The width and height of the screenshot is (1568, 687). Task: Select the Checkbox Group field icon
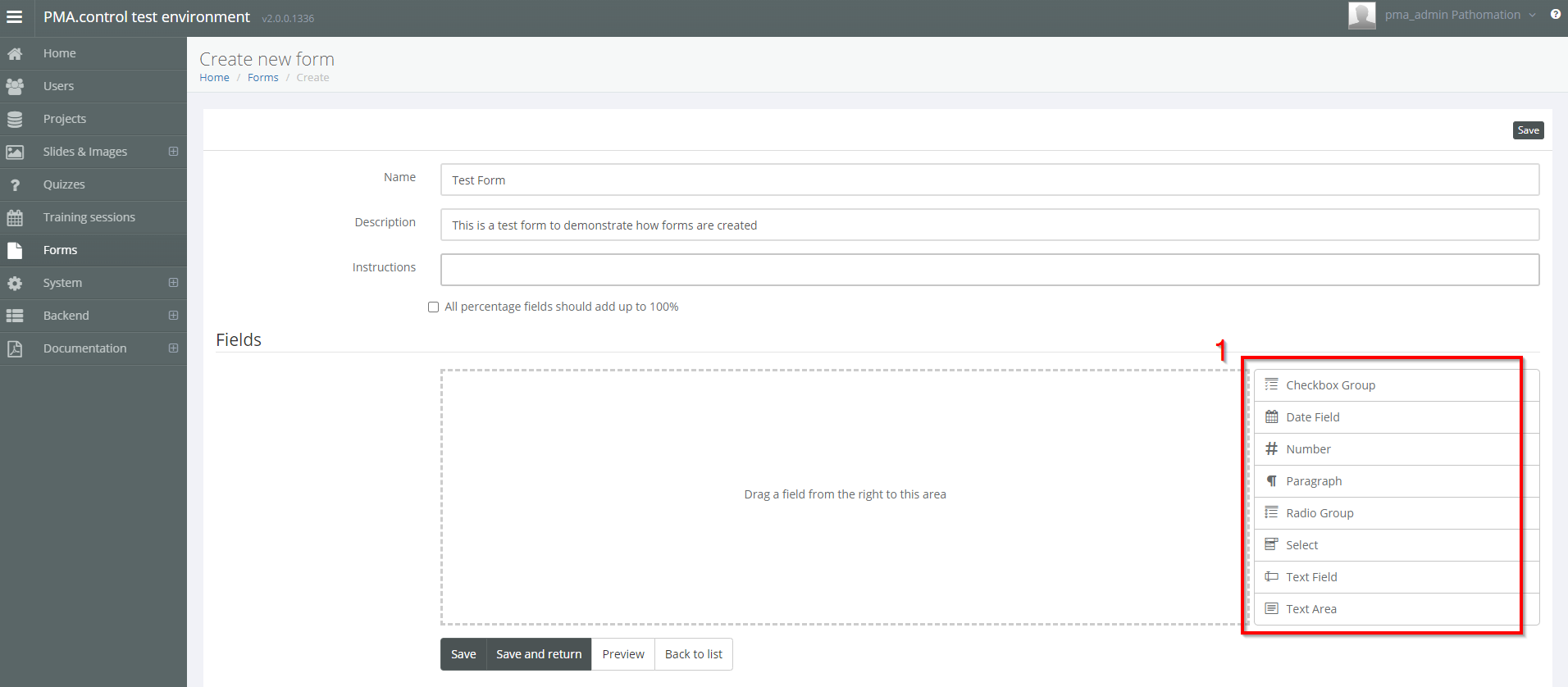point(1271,384)
